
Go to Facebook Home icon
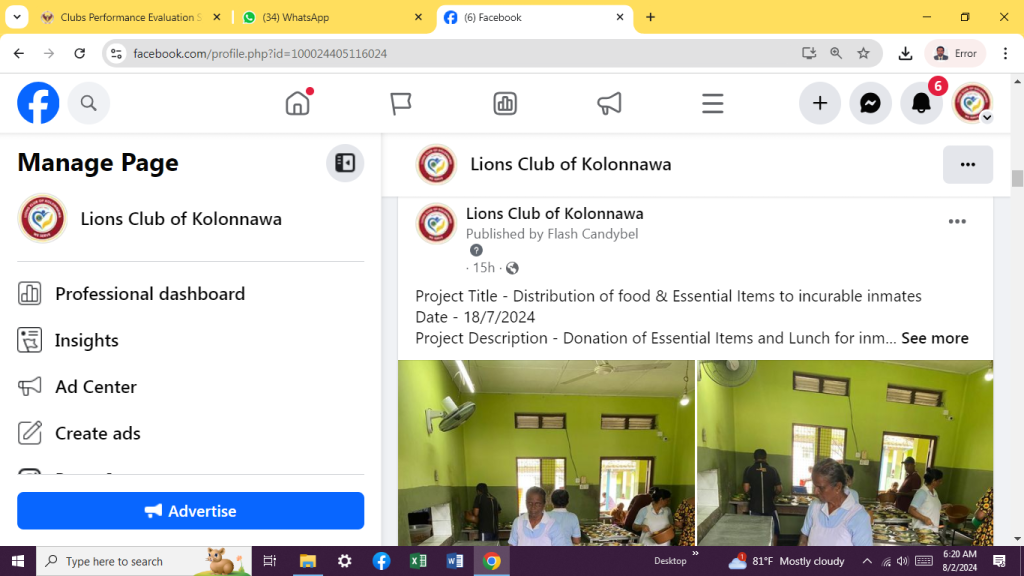pos(298,103)
